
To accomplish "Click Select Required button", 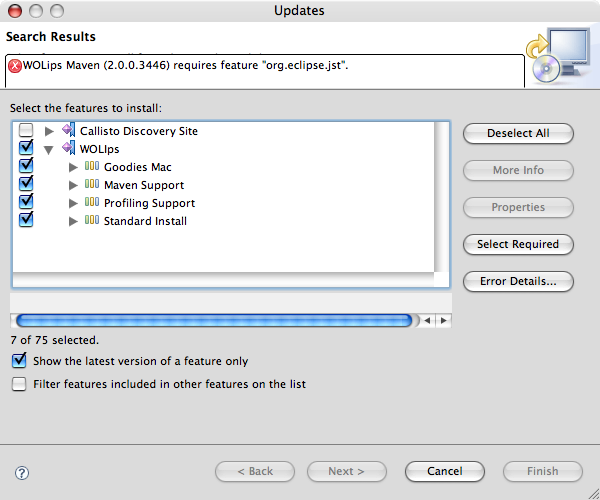I will click(x=518, y=244).
